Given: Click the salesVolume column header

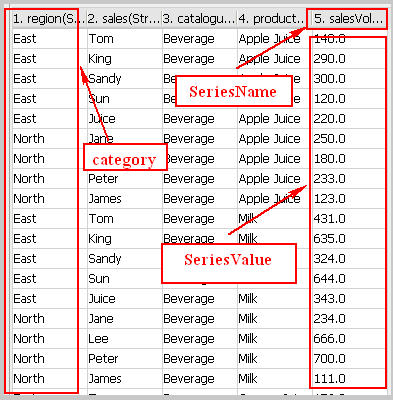Looking at the screenshot, I should click(347, 19).
